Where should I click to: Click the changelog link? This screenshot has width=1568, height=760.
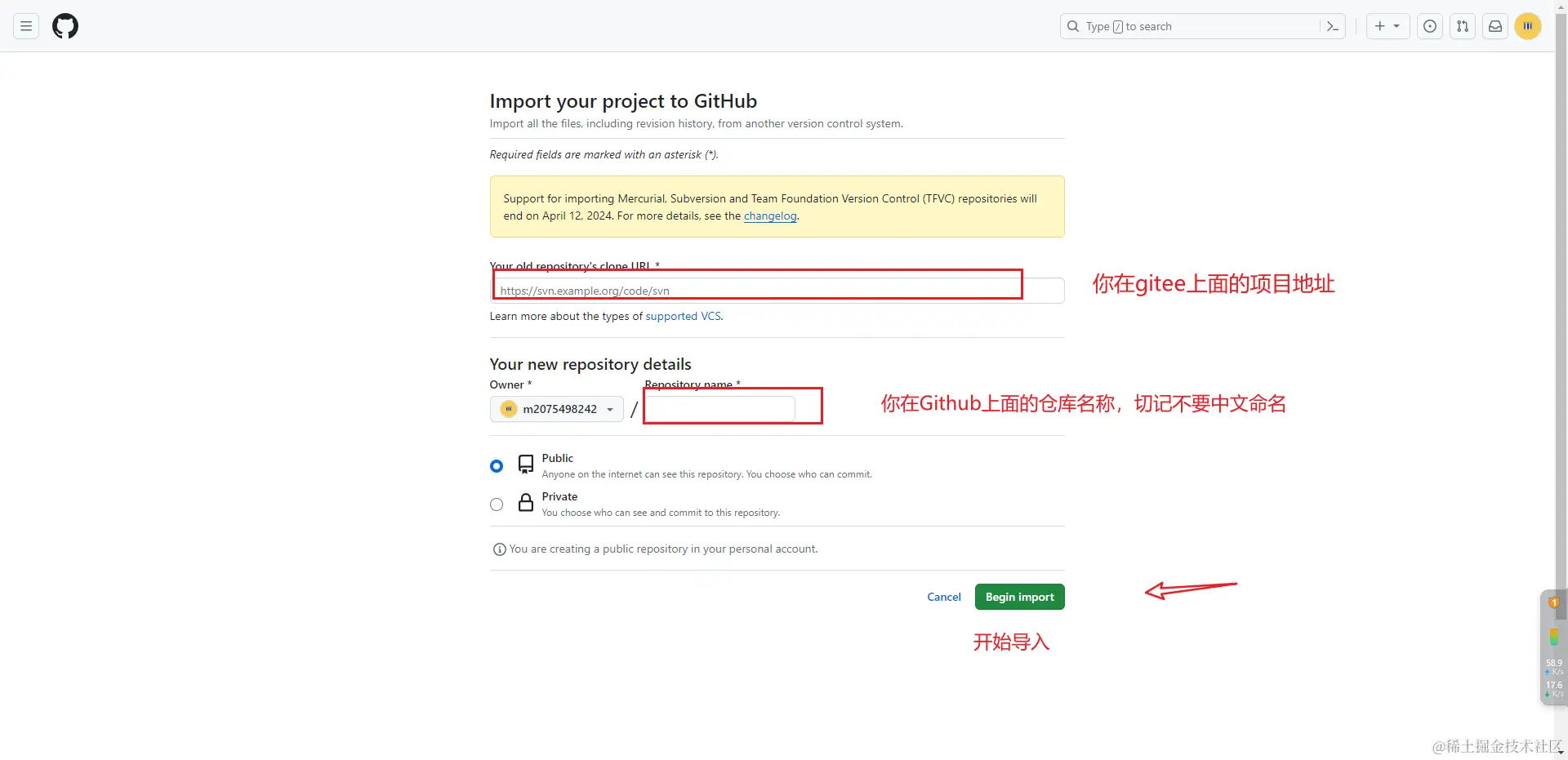770,216
